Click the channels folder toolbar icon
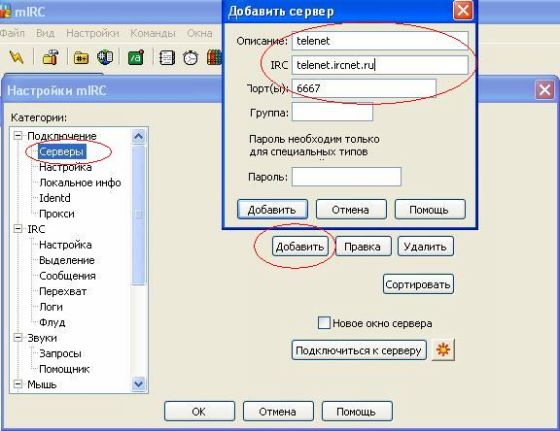 tap(81, 58)
